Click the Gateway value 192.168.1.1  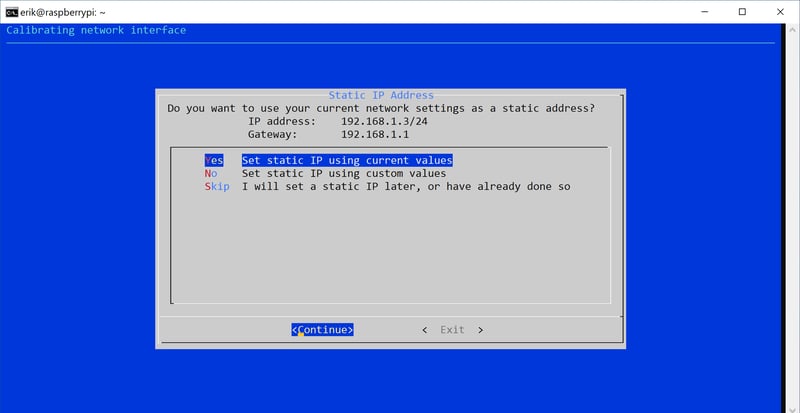374,135
